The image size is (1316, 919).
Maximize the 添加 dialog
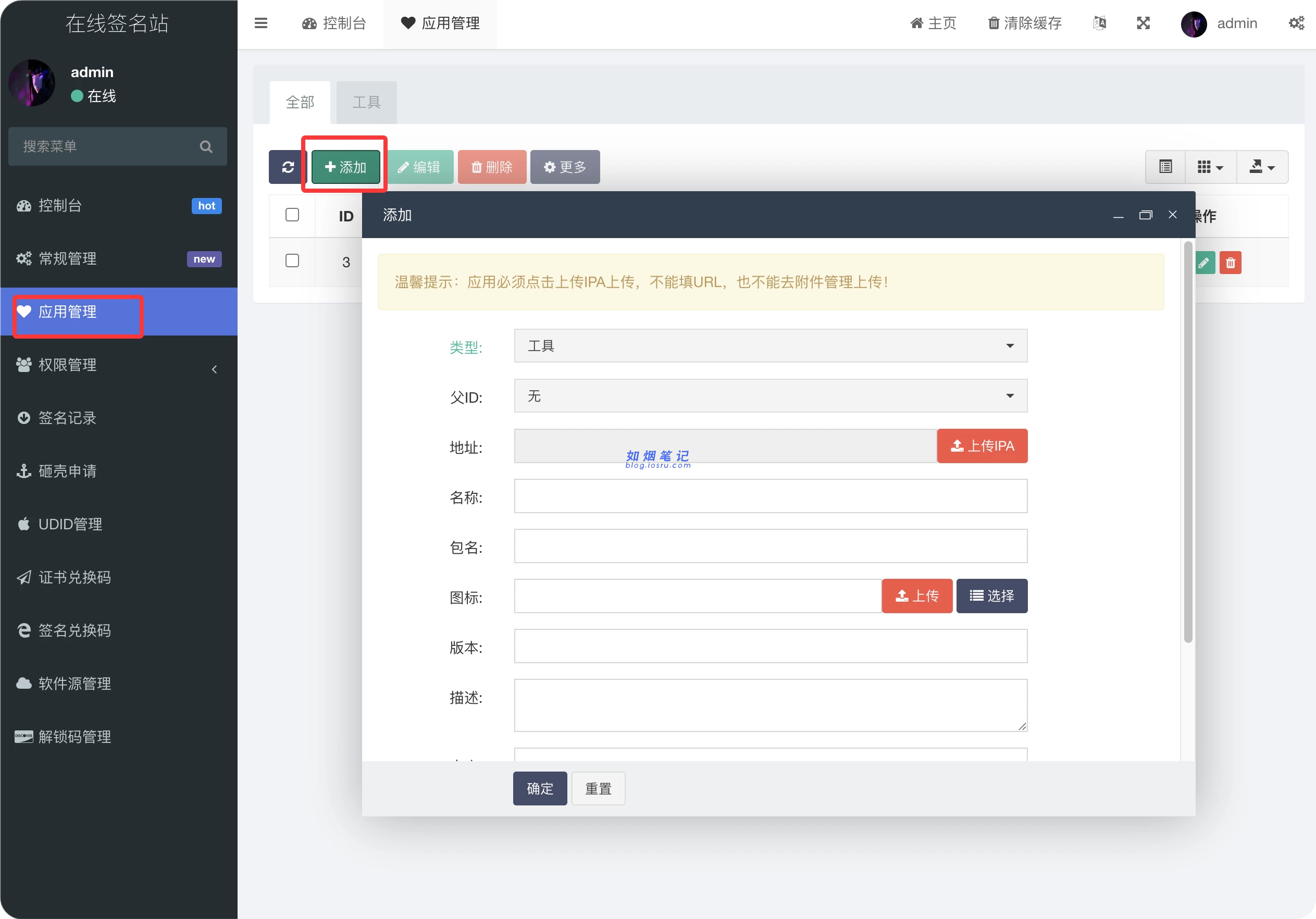coord(1146,215)
